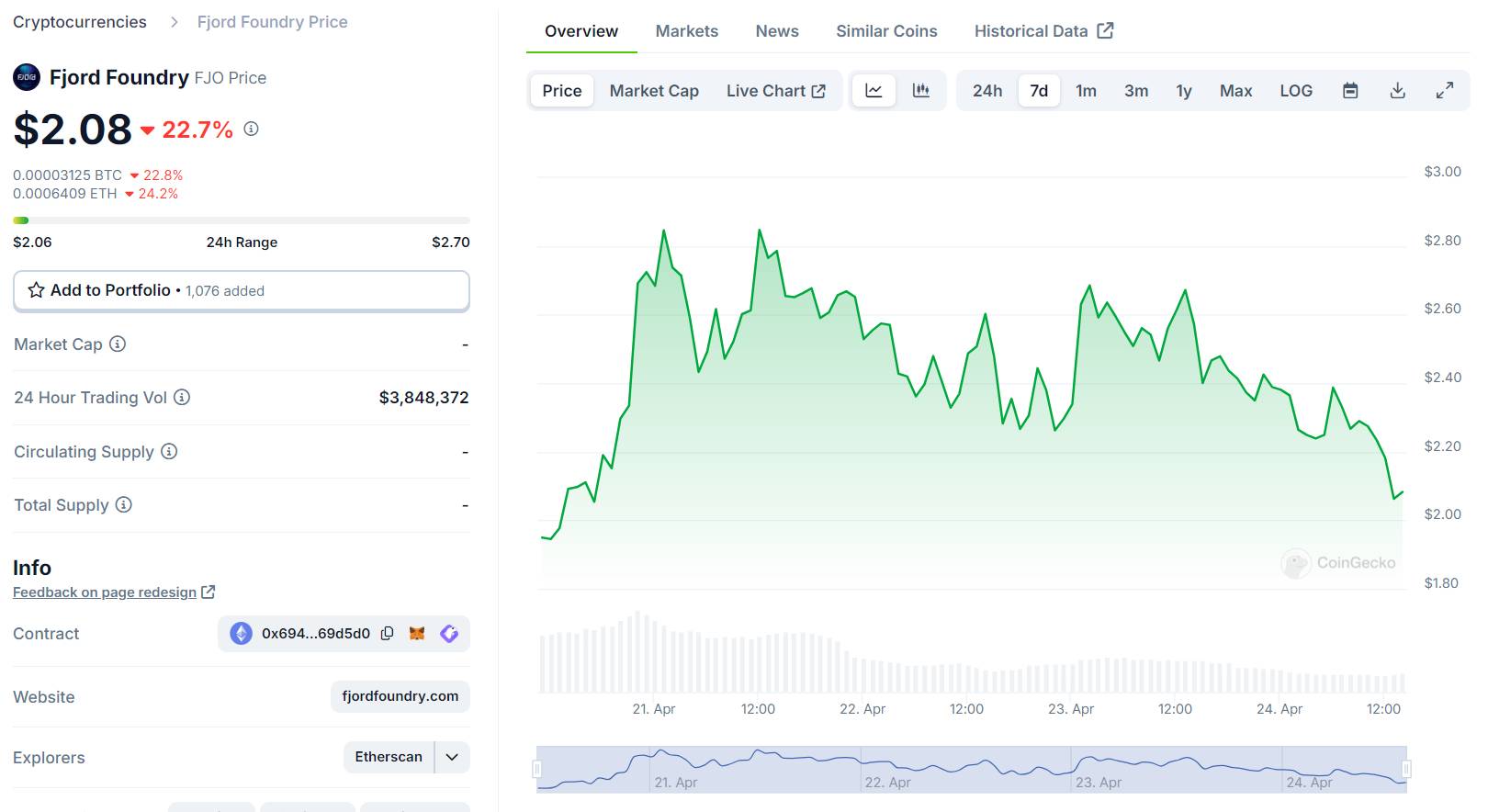Image resolution: width=1488 pixels, height=812 pixels.
Task: Click the 24h Range progress bar
Action: tap(242, 220)
